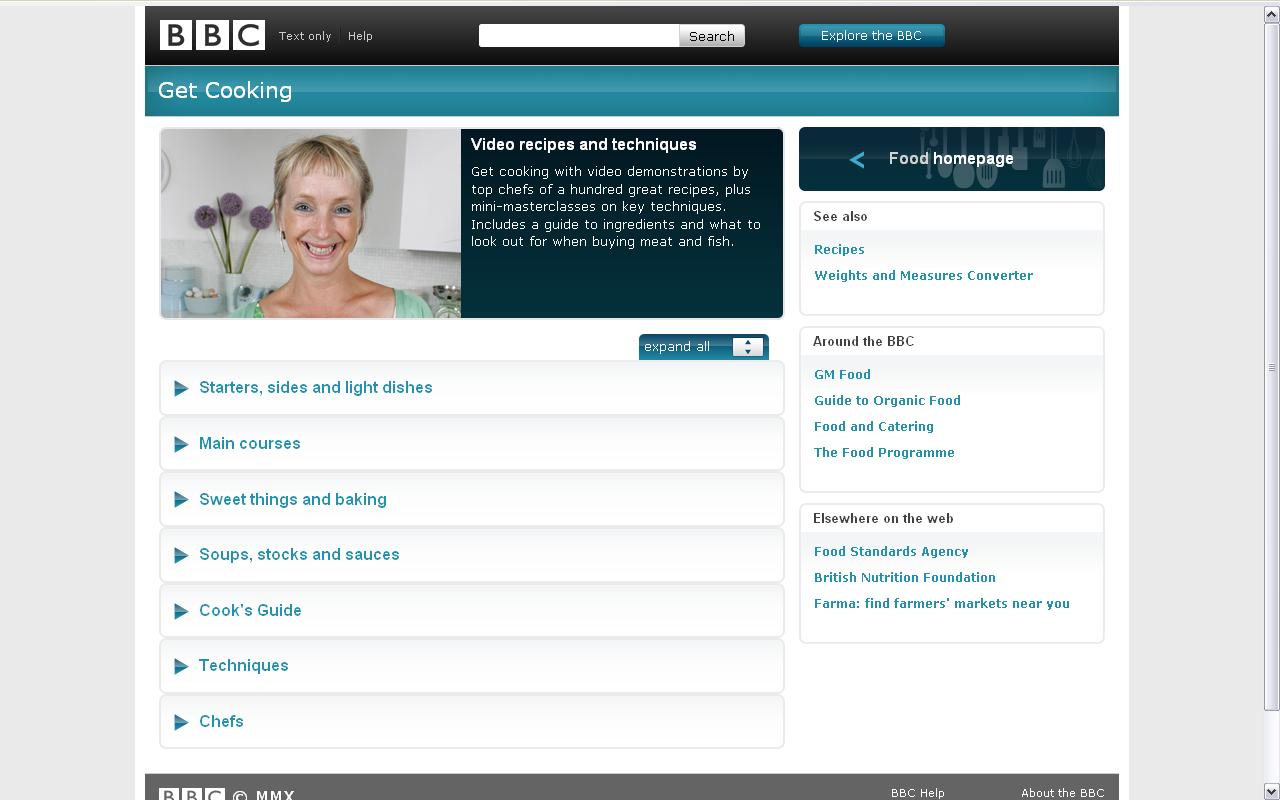Image resolution: width=1280 pixels, height=800 pixels.
Task: Open the Help link in the header
Action: point(360,36)
